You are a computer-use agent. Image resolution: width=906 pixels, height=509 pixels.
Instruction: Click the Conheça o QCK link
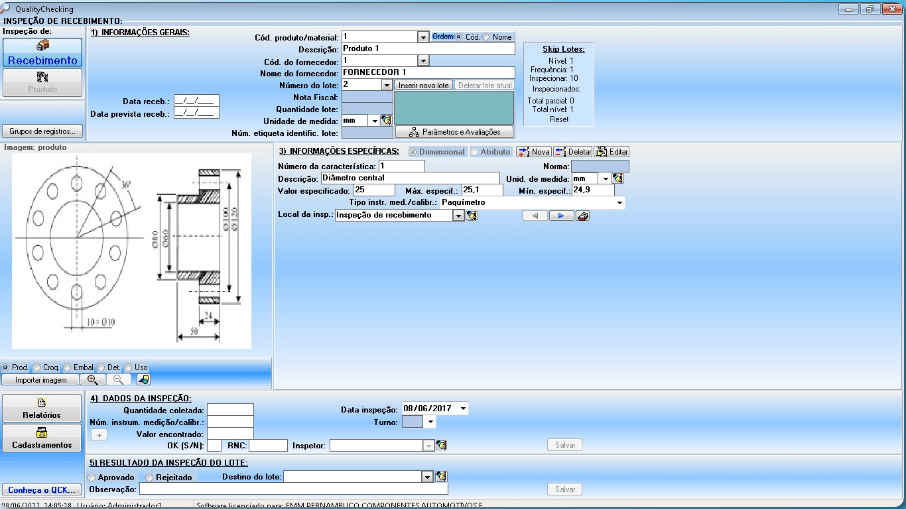click(41, 490)
